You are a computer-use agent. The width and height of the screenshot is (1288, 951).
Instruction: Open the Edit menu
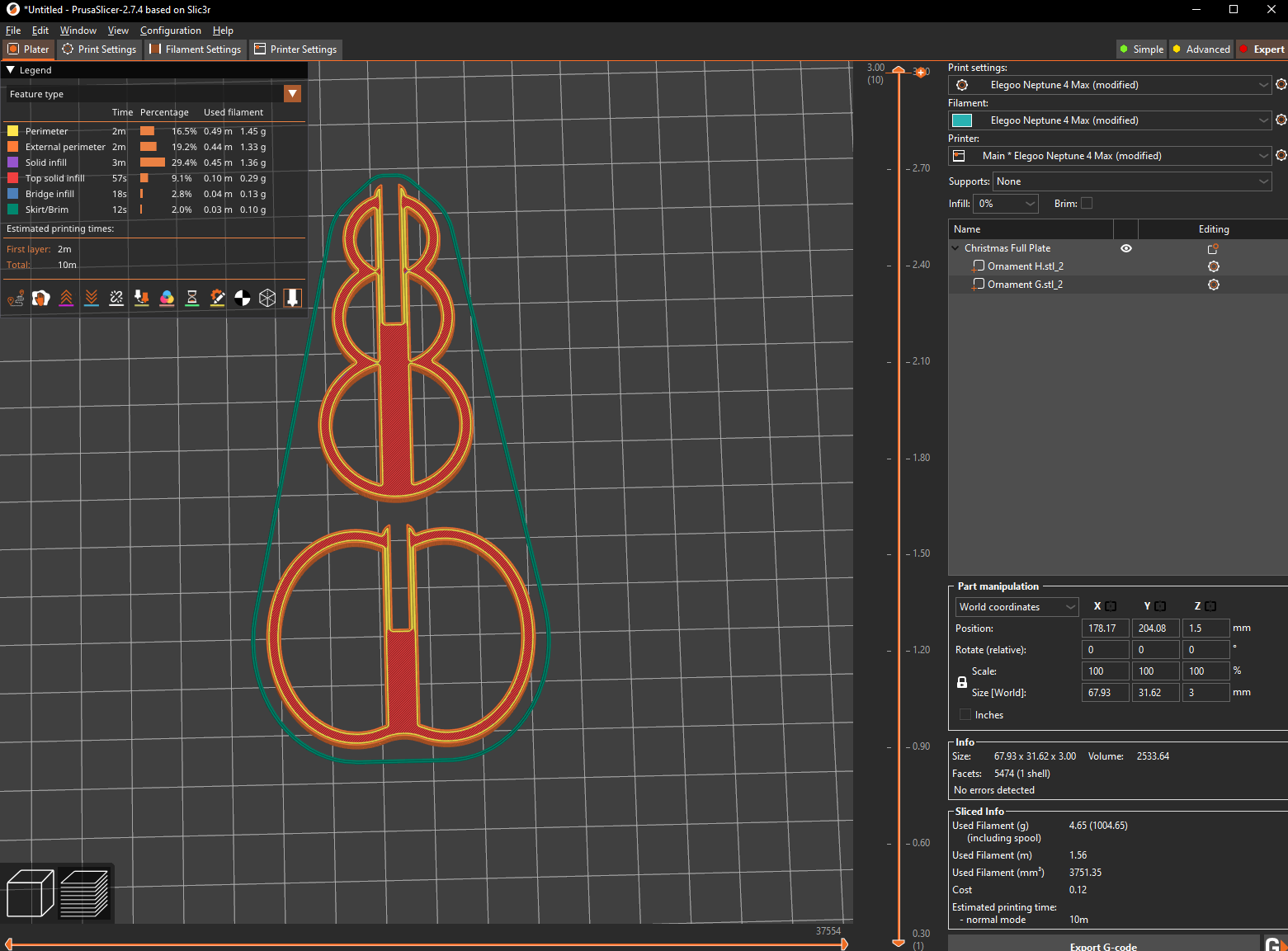[x=40, y=31]
